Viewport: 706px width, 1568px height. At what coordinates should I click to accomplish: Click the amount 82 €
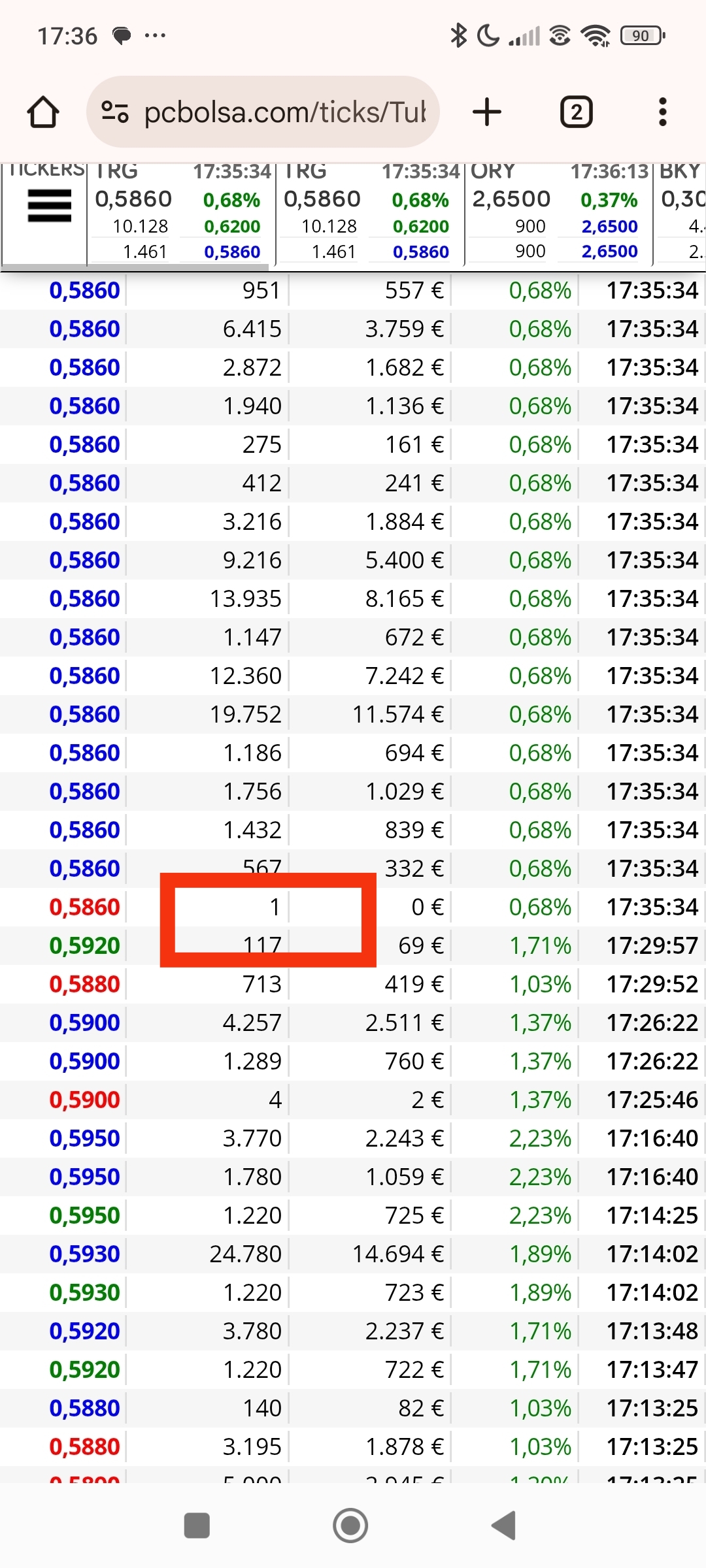(x=421, y=1408)
